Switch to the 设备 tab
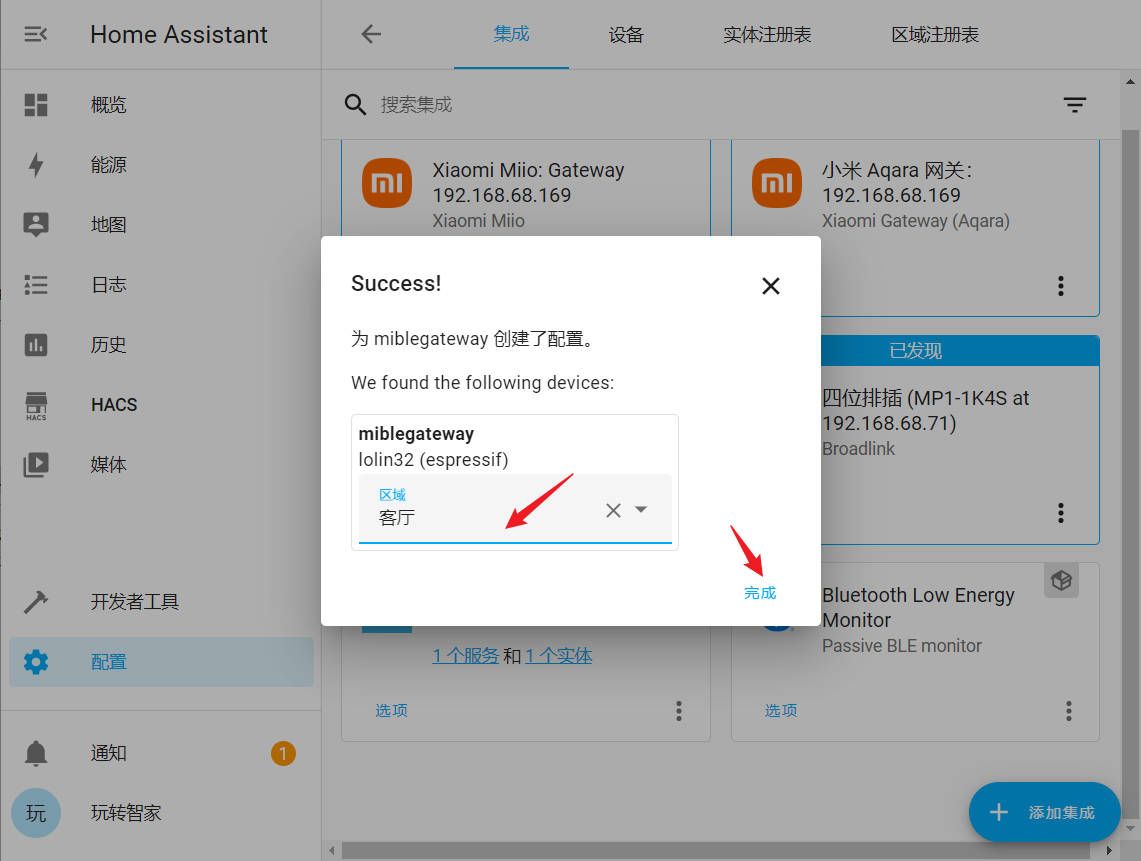The width and height of the screenshot is (1141, 861). coord(626,34)
